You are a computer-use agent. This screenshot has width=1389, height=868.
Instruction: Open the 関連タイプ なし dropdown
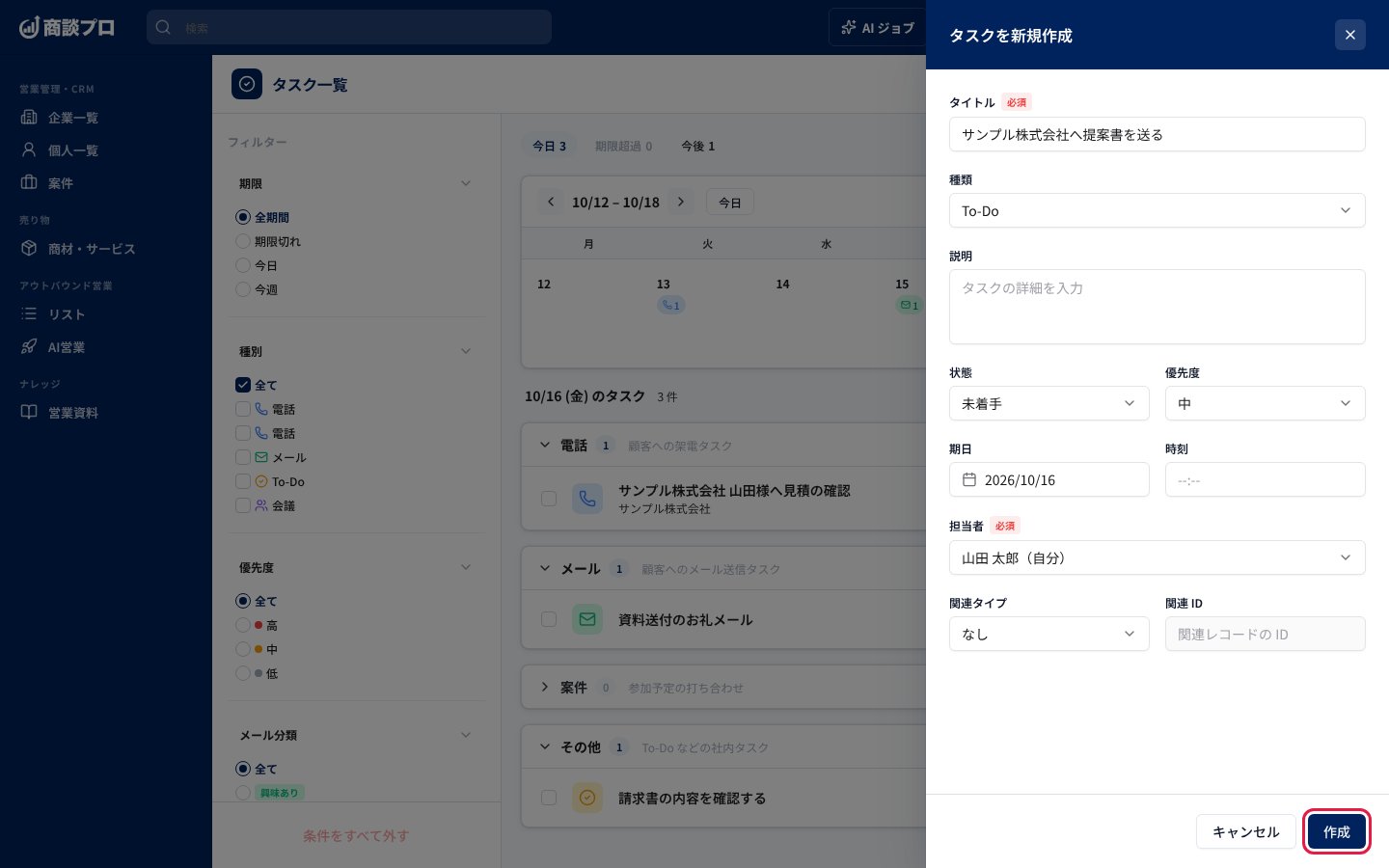pyautogui.click(x=1049, y=634)
